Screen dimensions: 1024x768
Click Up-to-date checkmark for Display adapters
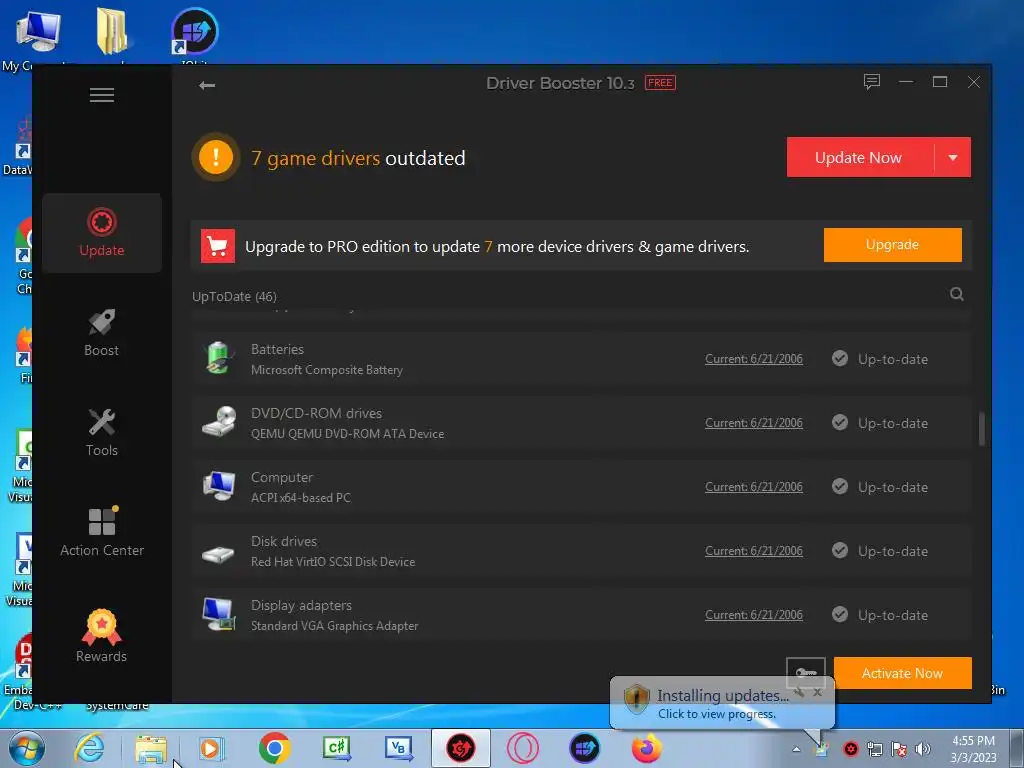(840, 615)
